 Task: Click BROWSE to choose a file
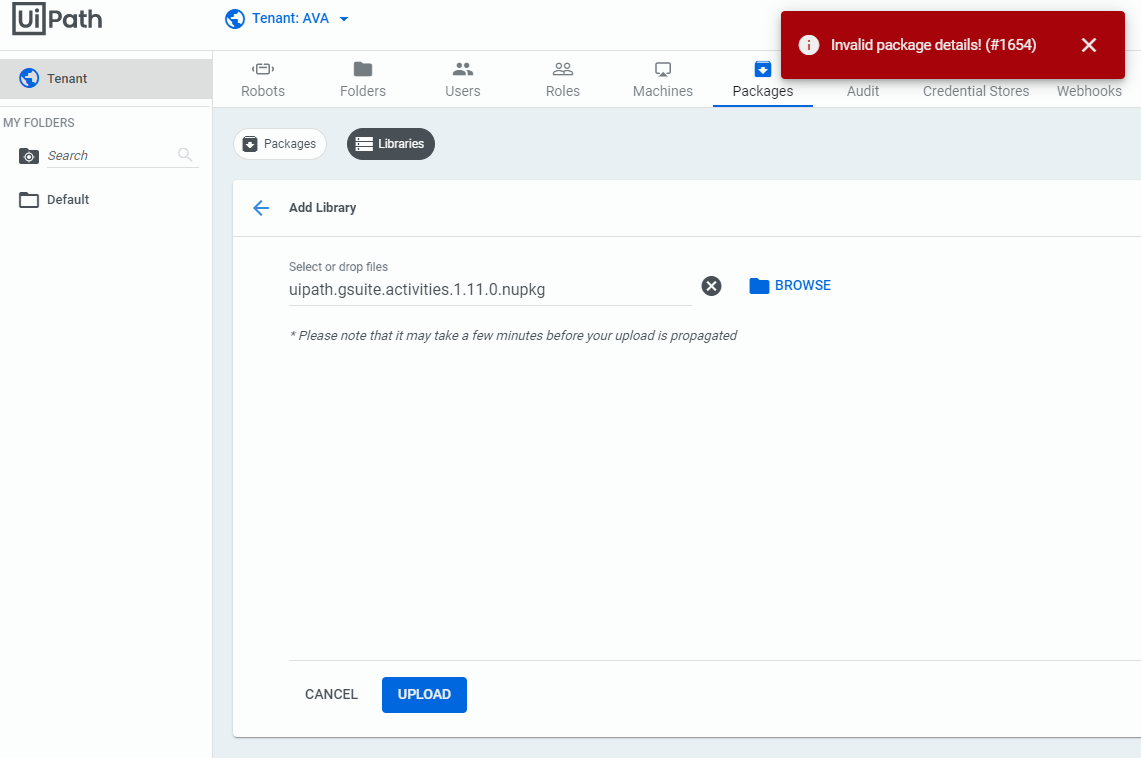790,286
